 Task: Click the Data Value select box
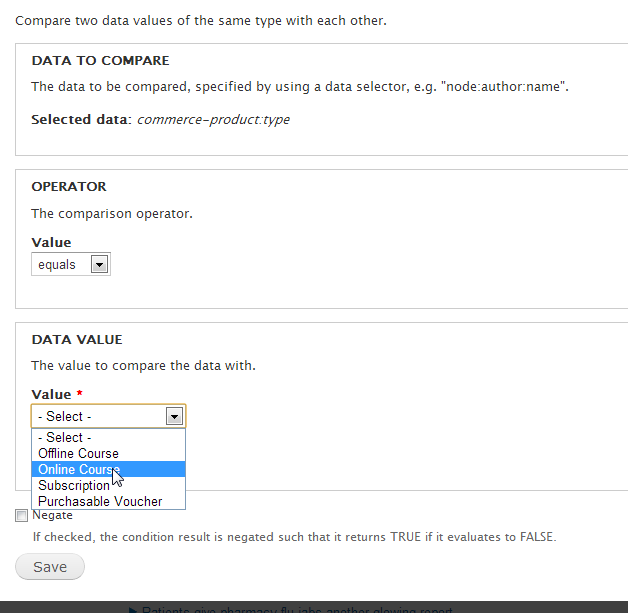click(100, 416)
